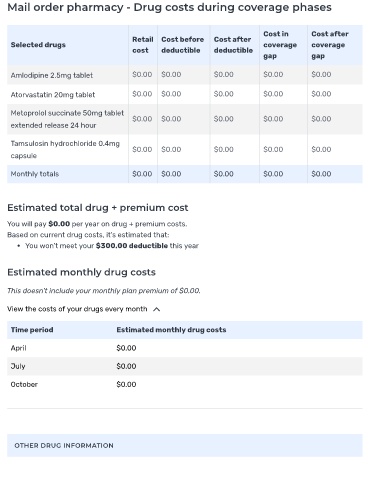
Task: Click the Selected drugs column header
Action: pos(38,45)
